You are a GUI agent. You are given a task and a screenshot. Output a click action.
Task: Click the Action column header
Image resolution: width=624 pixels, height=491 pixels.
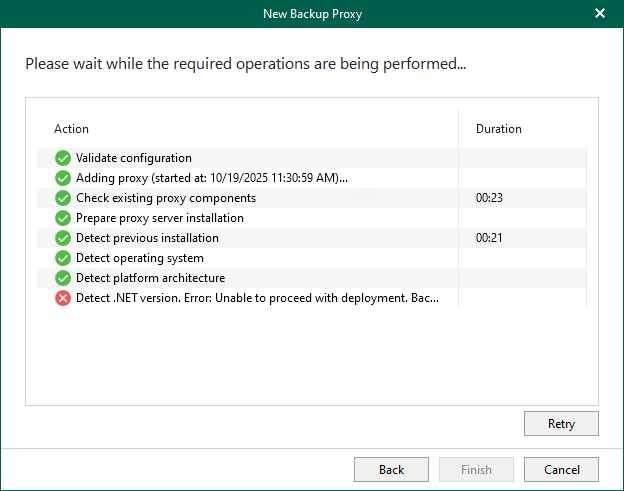coord(71,129)
